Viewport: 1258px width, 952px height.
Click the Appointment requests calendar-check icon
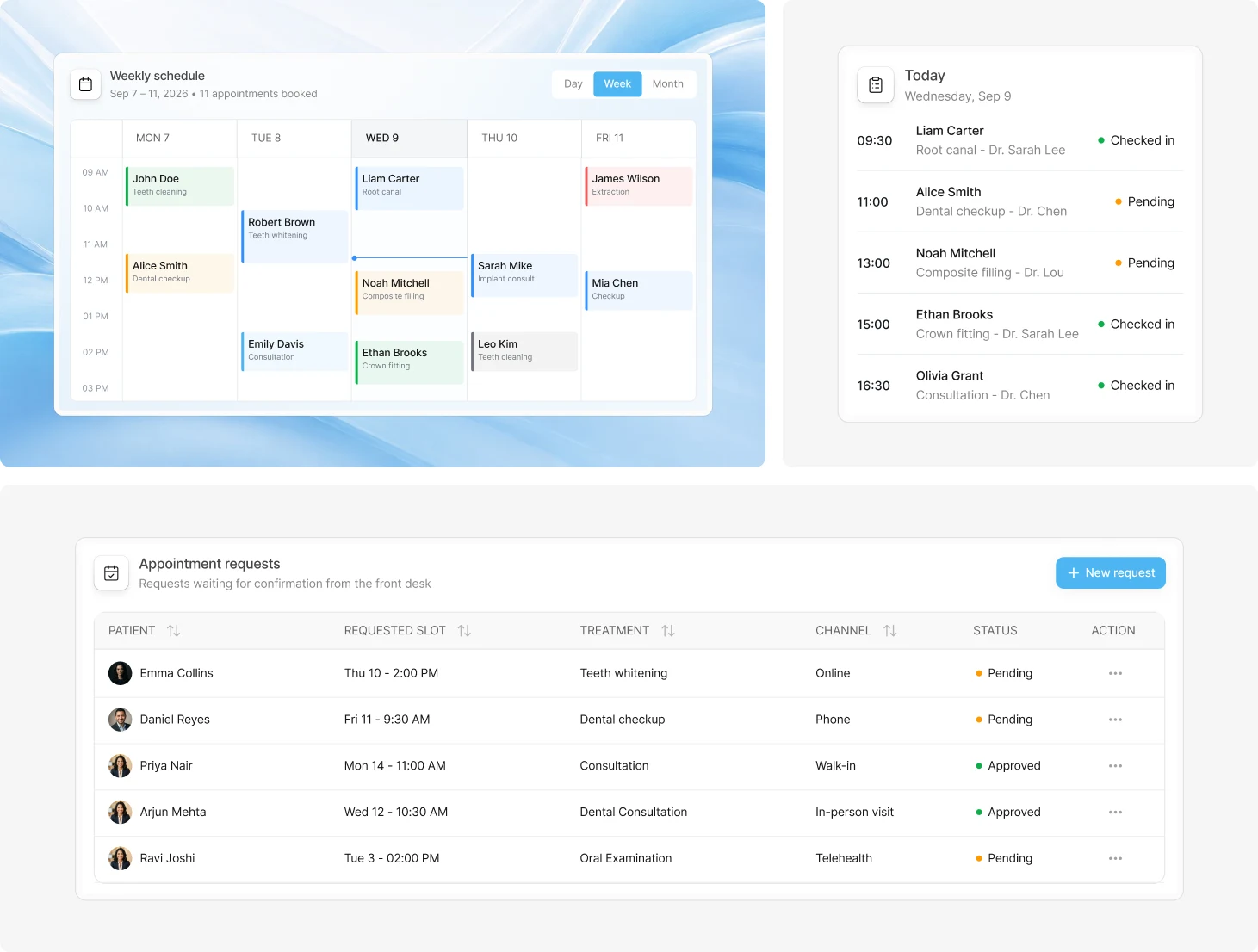tap(111, 573)
